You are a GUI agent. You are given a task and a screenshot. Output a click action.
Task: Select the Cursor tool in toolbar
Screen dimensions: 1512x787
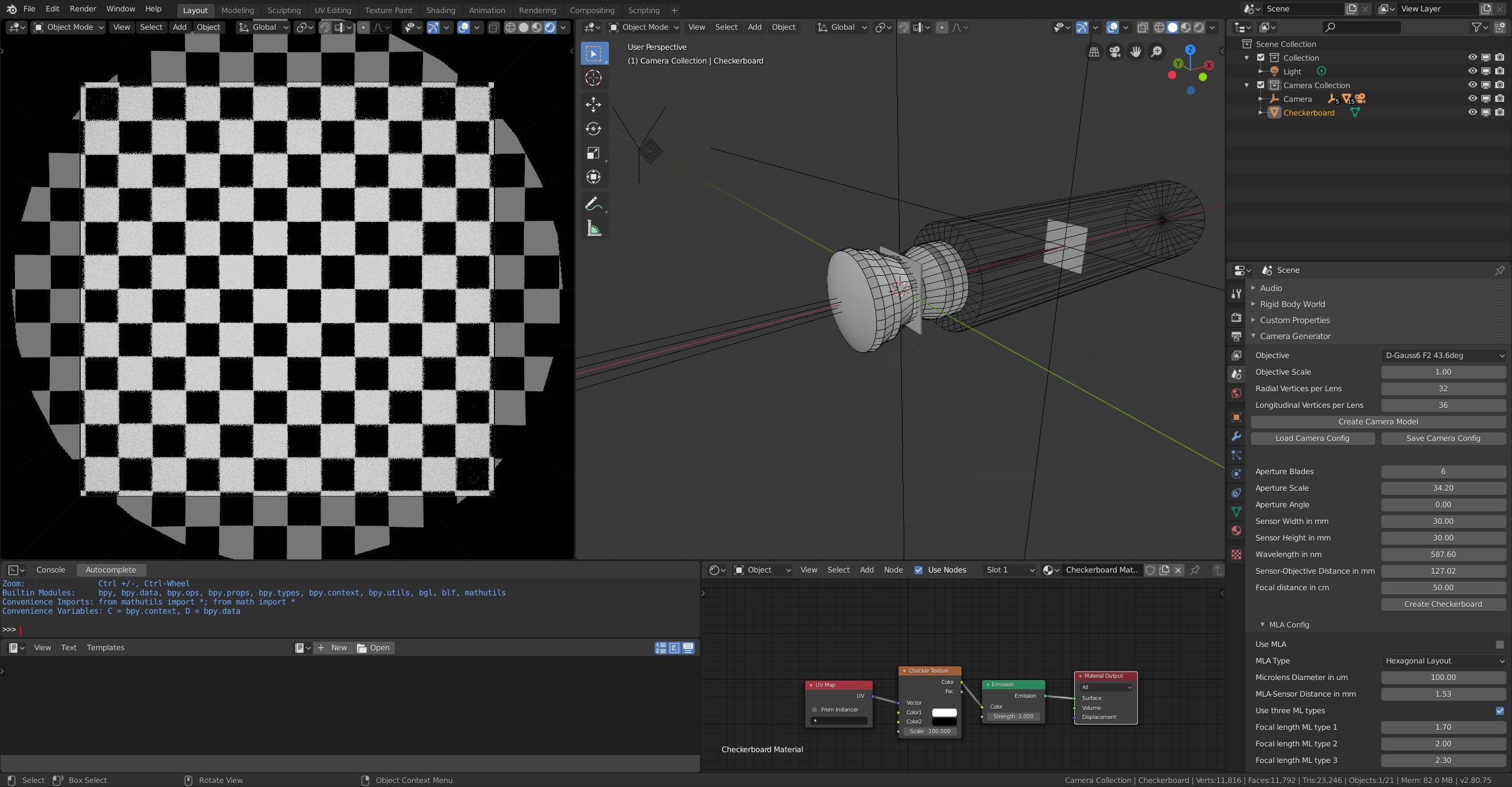(x=593, y=78)
